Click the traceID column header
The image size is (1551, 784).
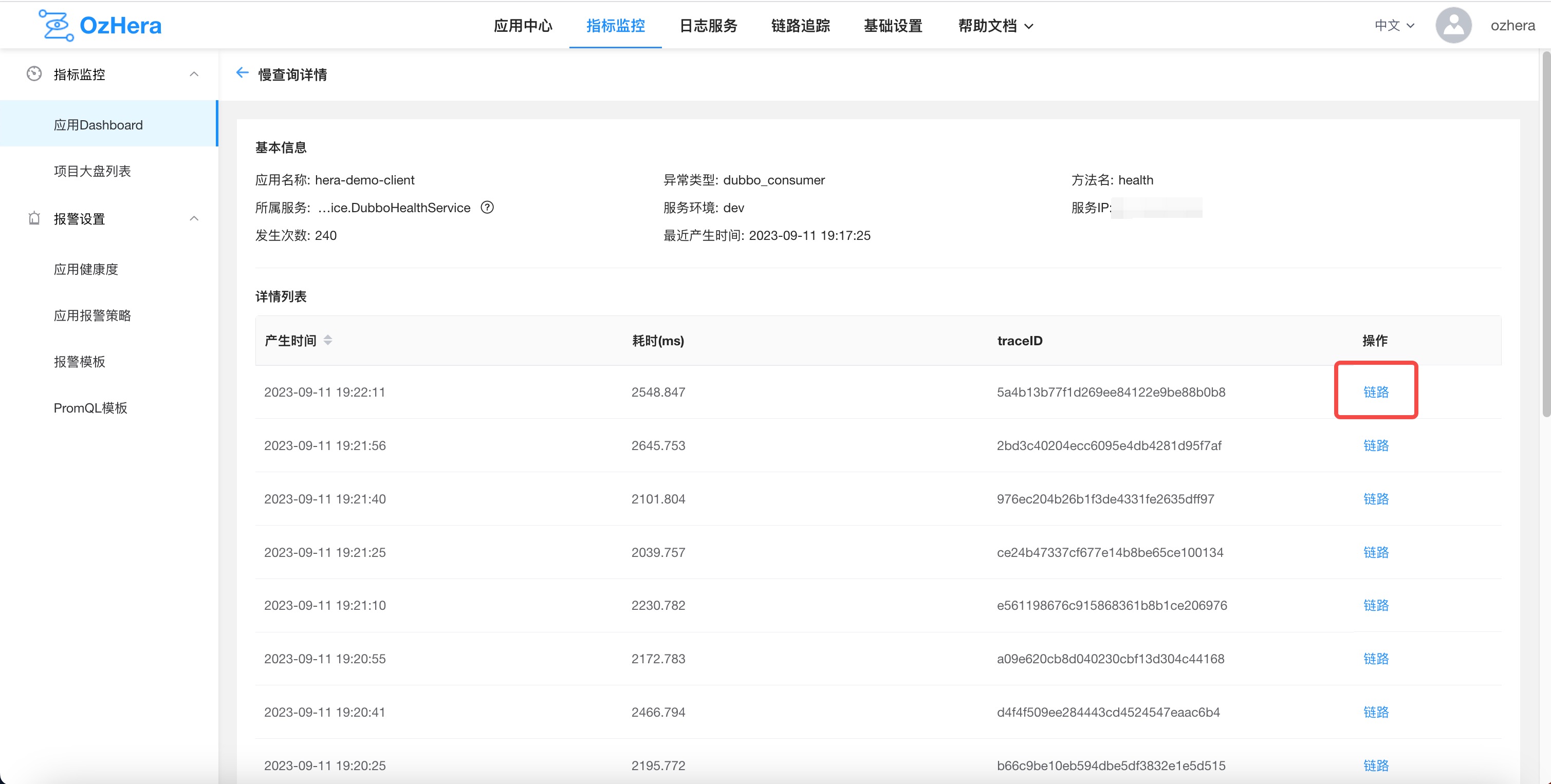pos(1019,341)
